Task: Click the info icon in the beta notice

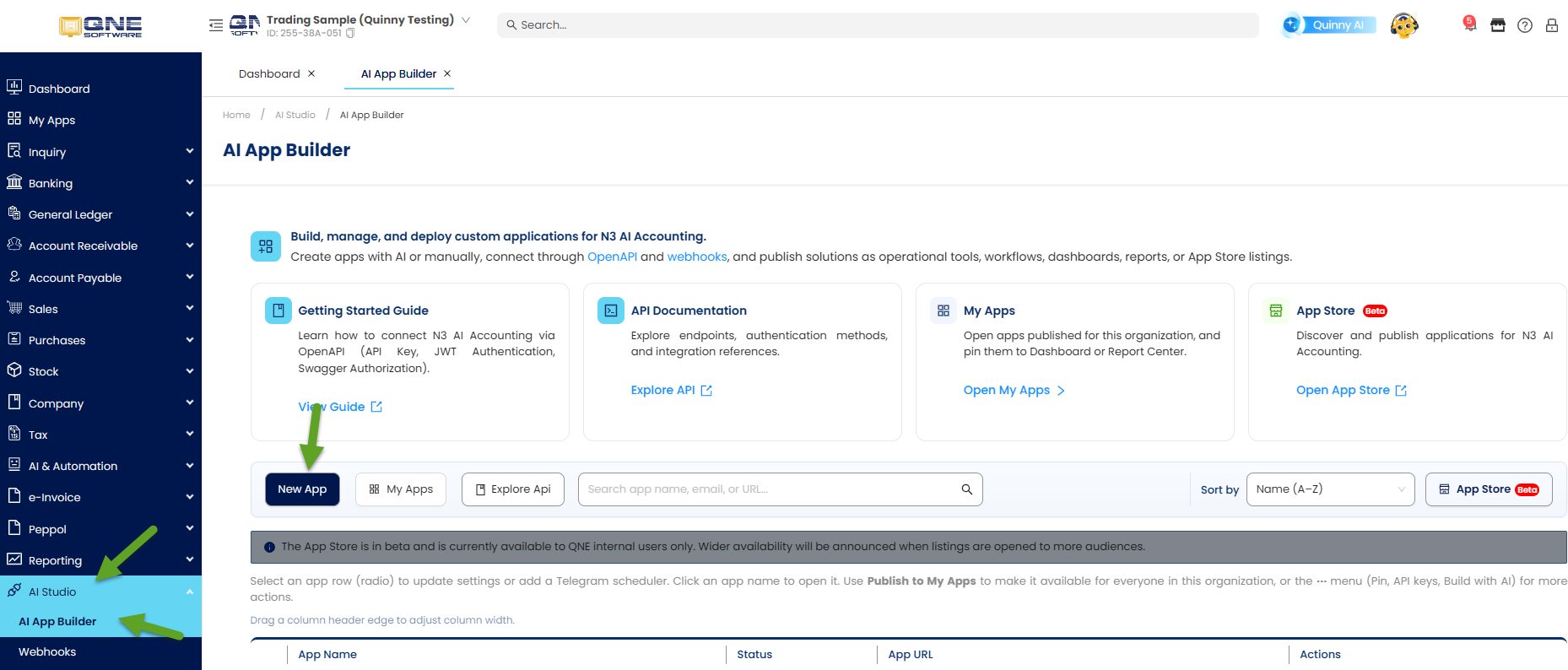Action: [270, 547]
